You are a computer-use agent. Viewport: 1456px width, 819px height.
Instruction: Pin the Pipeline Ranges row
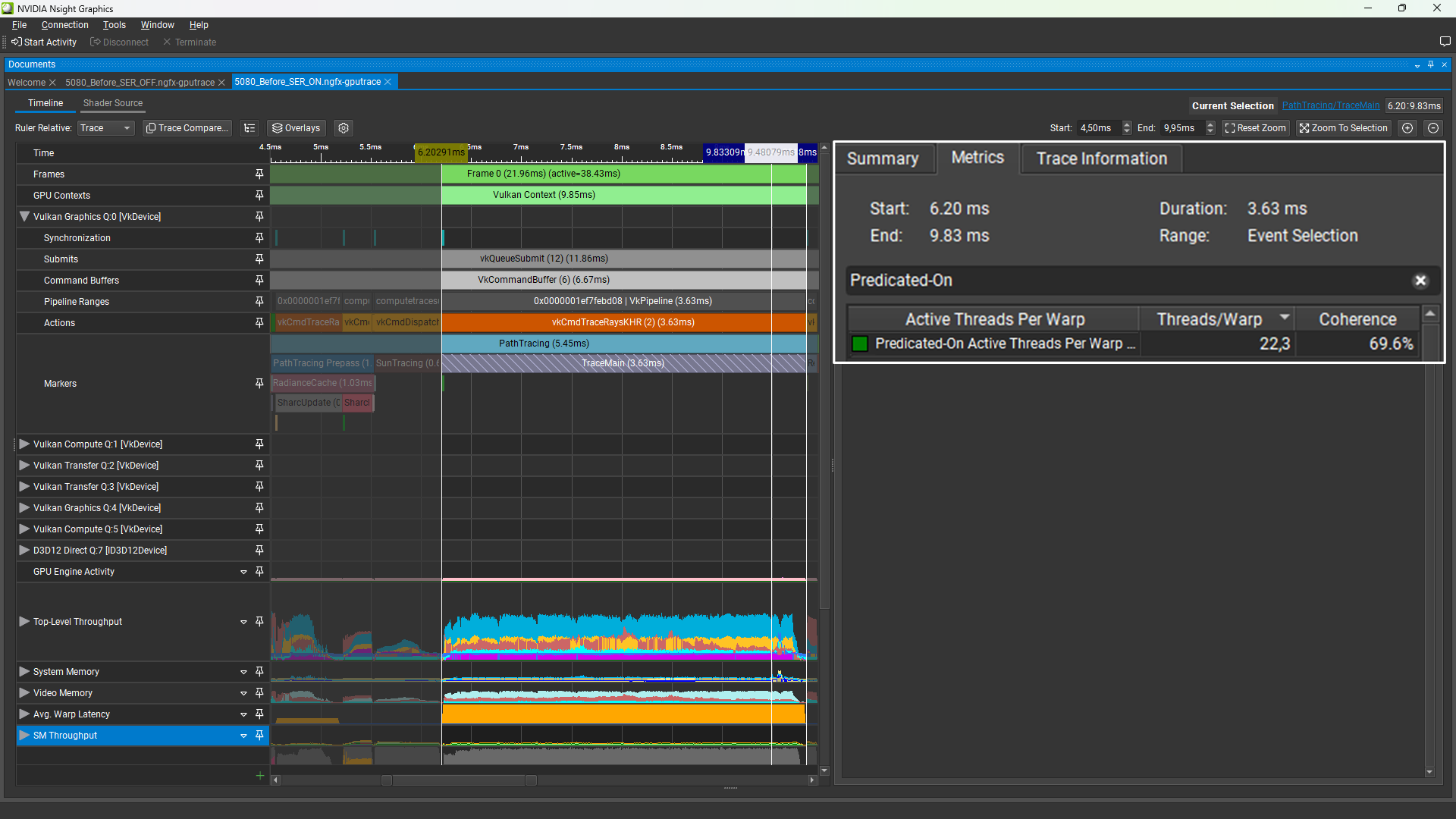[x=259, y=302]
